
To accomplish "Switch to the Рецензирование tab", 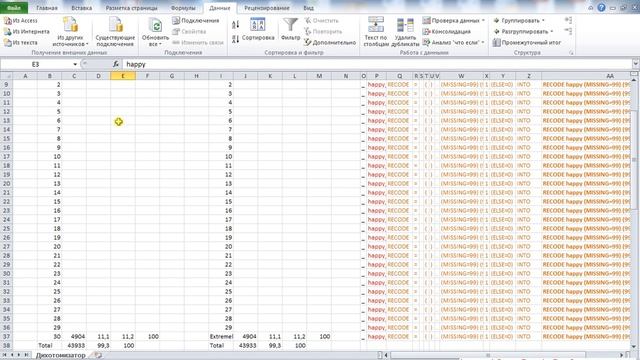I will 267,8.
